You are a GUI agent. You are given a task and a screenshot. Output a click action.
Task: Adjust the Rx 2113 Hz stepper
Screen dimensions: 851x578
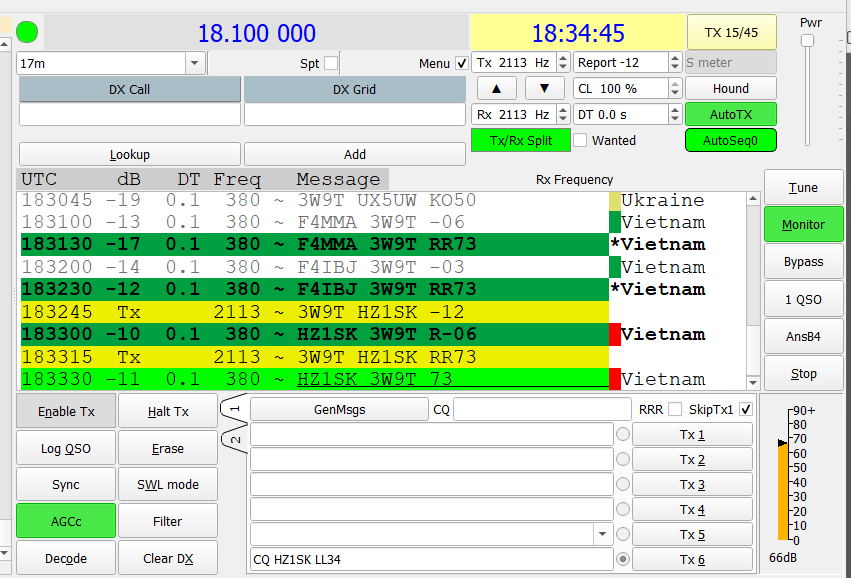(x=563, y=115)
